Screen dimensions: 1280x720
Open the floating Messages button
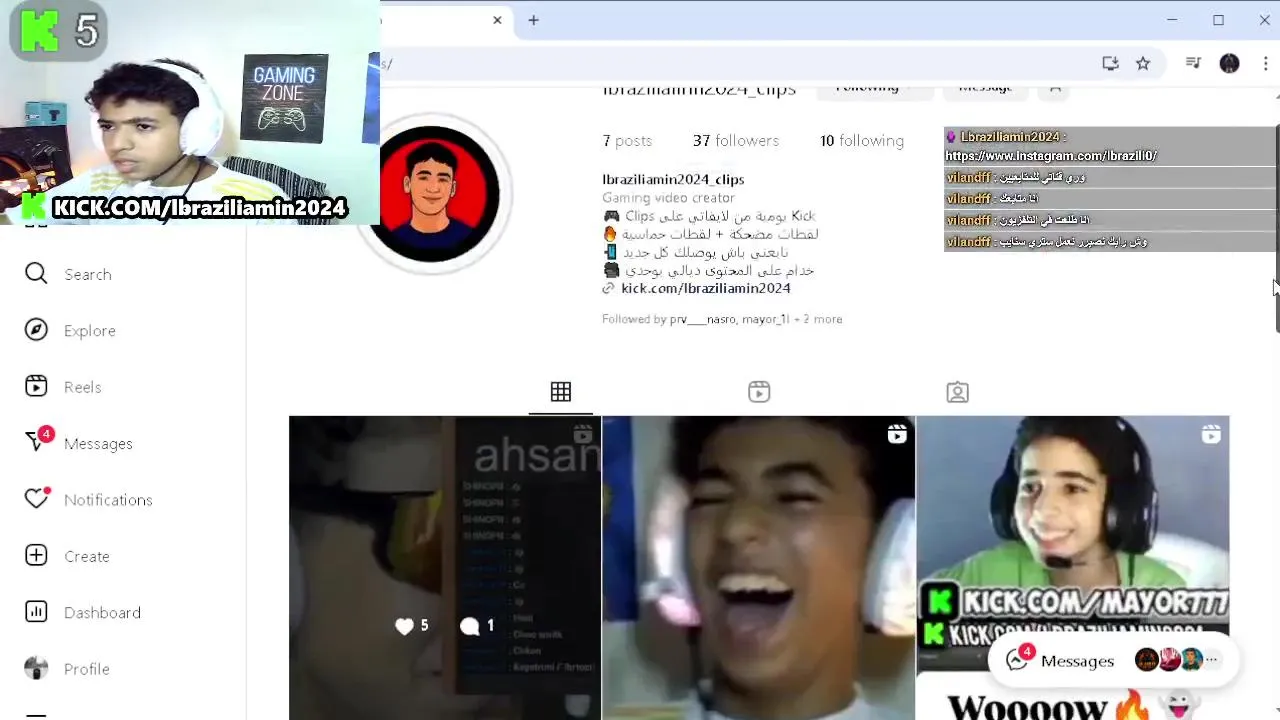[x=1113, y=660]
